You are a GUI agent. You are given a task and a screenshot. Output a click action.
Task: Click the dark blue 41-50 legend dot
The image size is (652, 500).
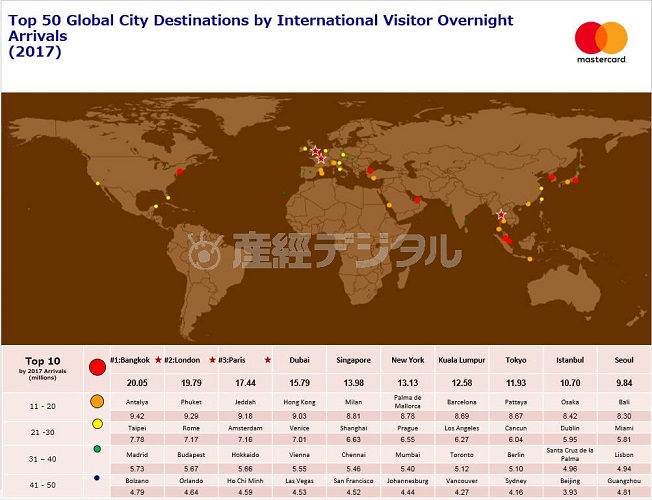pos(97,477)
